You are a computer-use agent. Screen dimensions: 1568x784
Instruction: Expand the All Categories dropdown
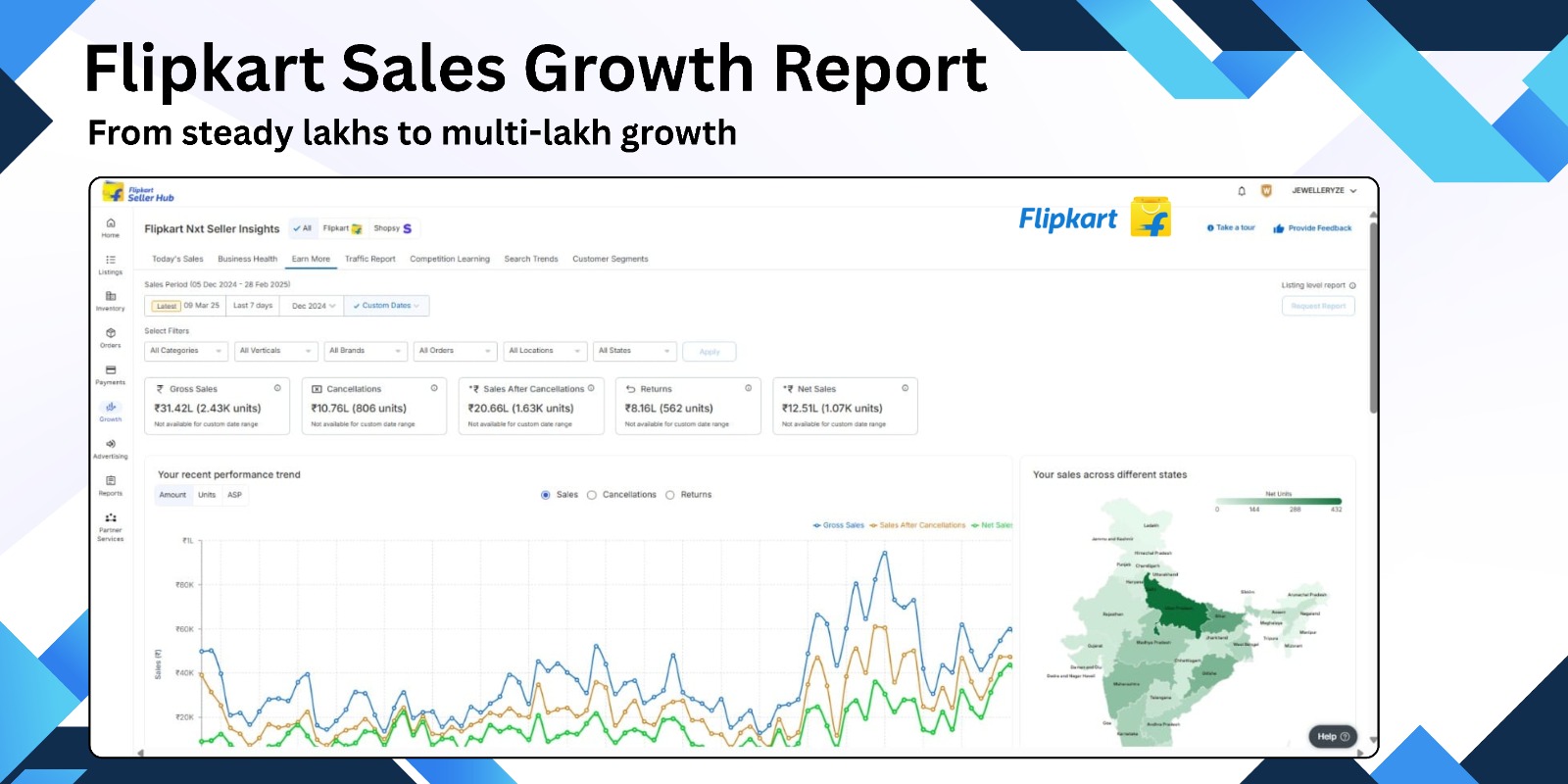[185, 351]
